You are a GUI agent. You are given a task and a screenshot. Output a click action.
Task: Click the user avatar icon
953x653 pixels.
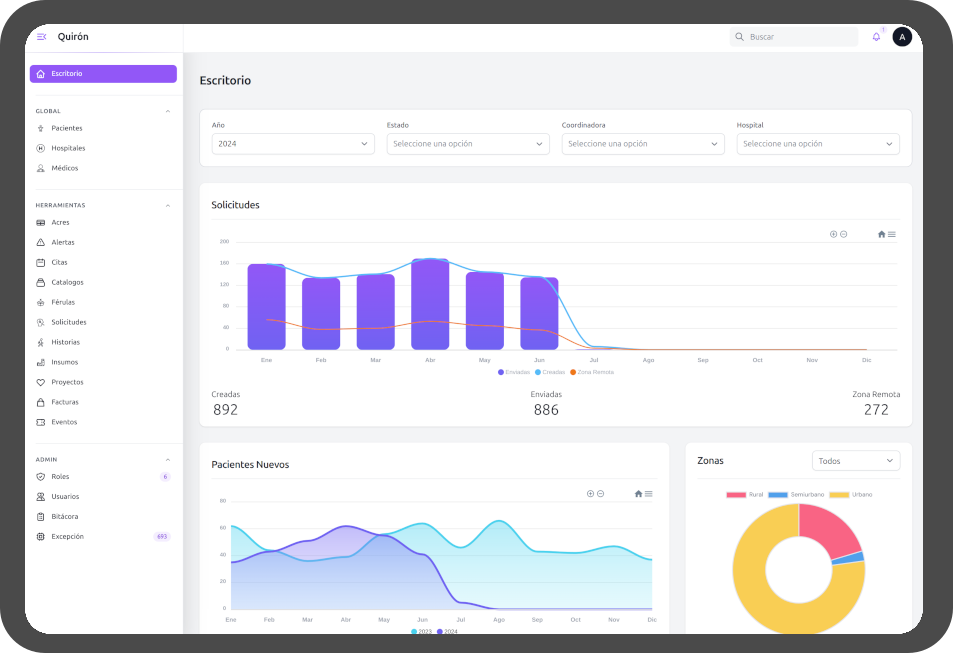(902, 37)
